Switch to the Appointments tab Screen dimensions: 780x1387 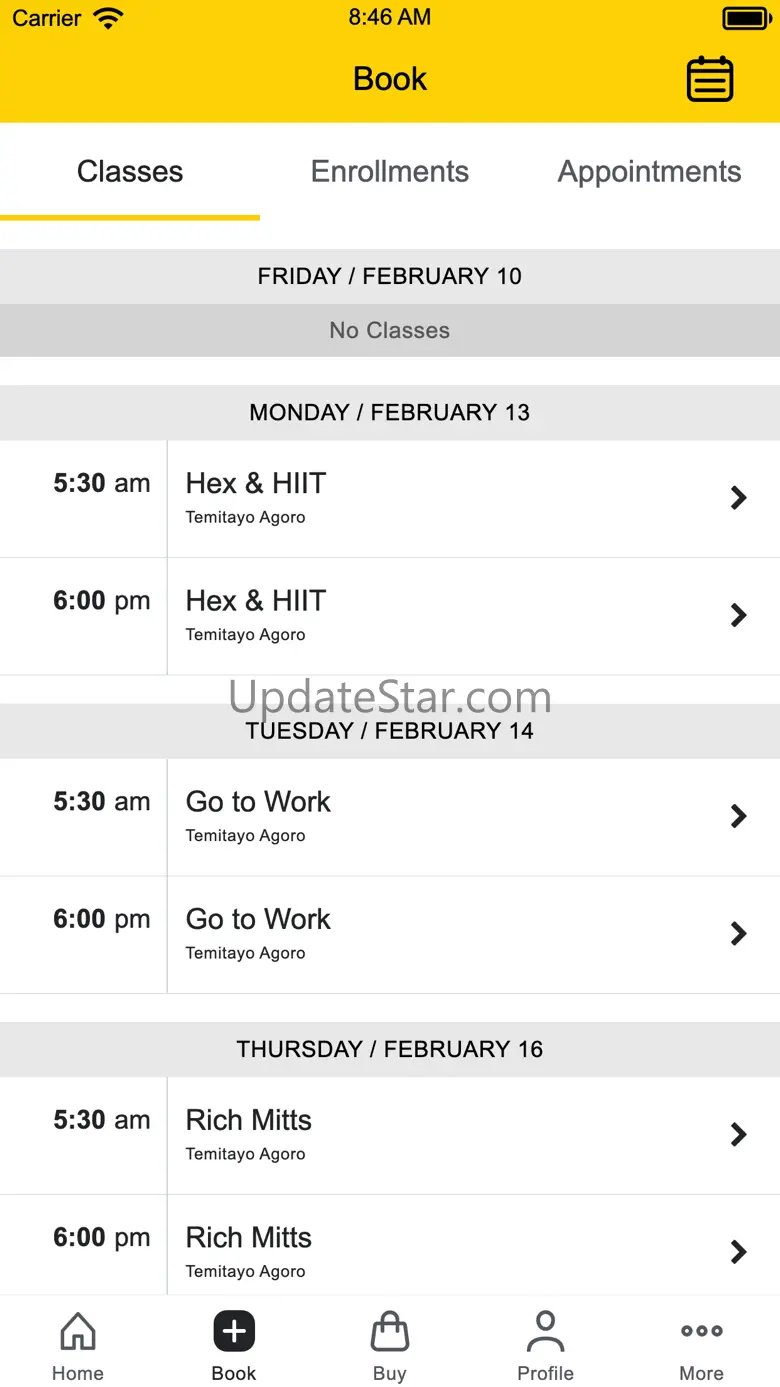(650, 172)
